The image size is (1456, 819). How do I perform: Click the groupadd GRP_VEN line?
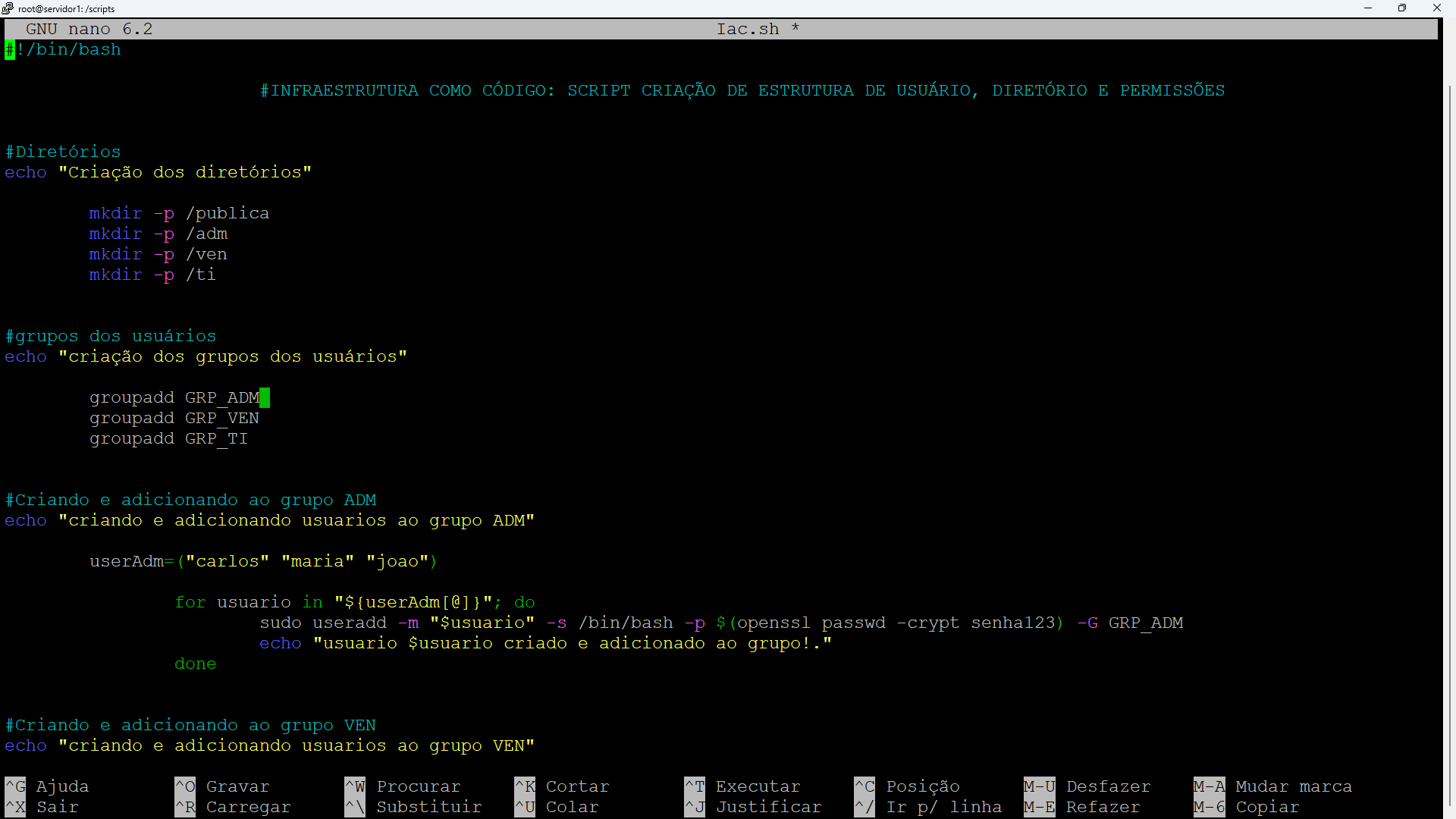click(x=174, y=418)
